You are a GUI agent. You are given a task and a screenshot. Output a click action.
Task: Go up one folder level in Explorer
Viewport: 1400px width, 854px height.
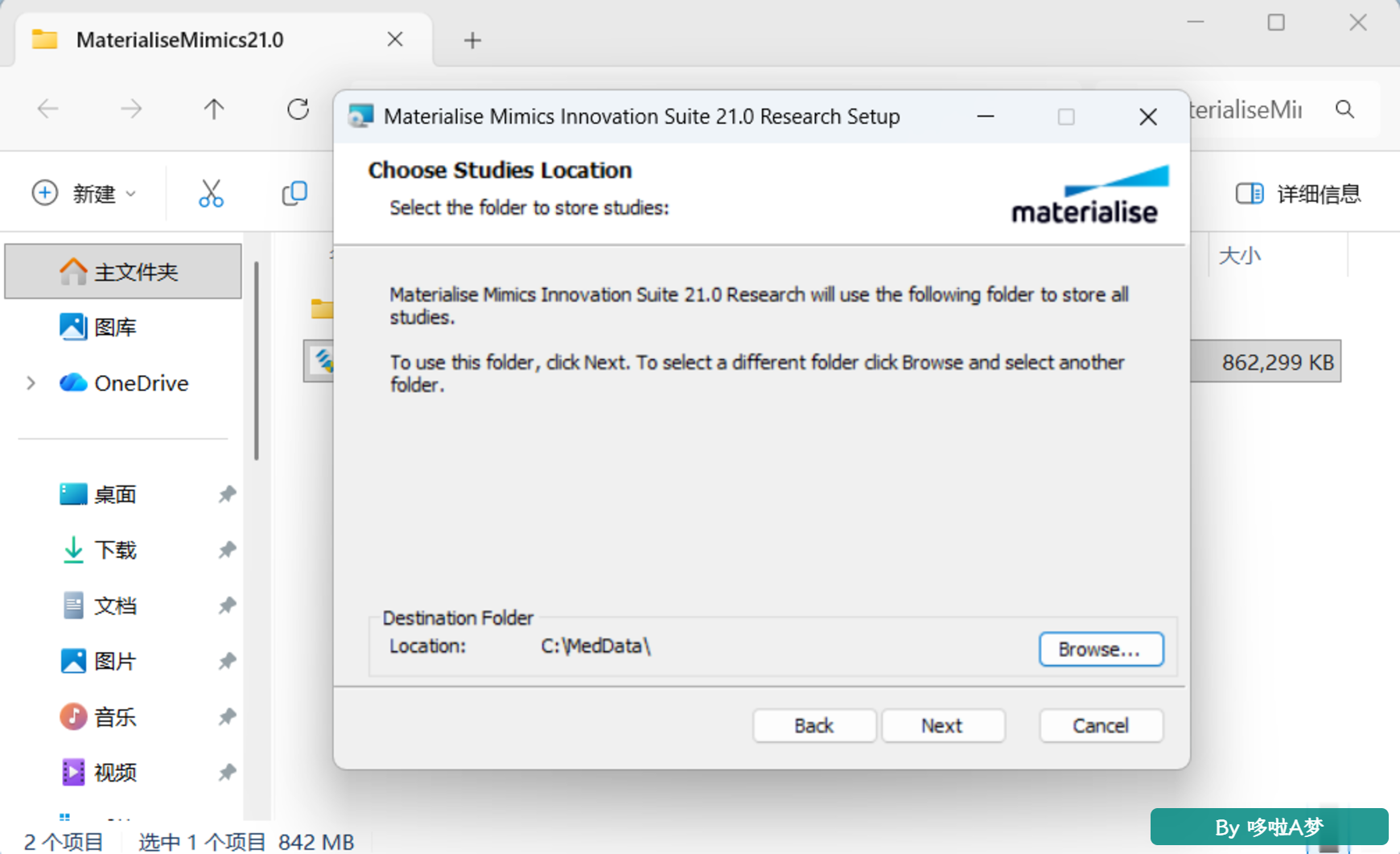click(213, 109)
